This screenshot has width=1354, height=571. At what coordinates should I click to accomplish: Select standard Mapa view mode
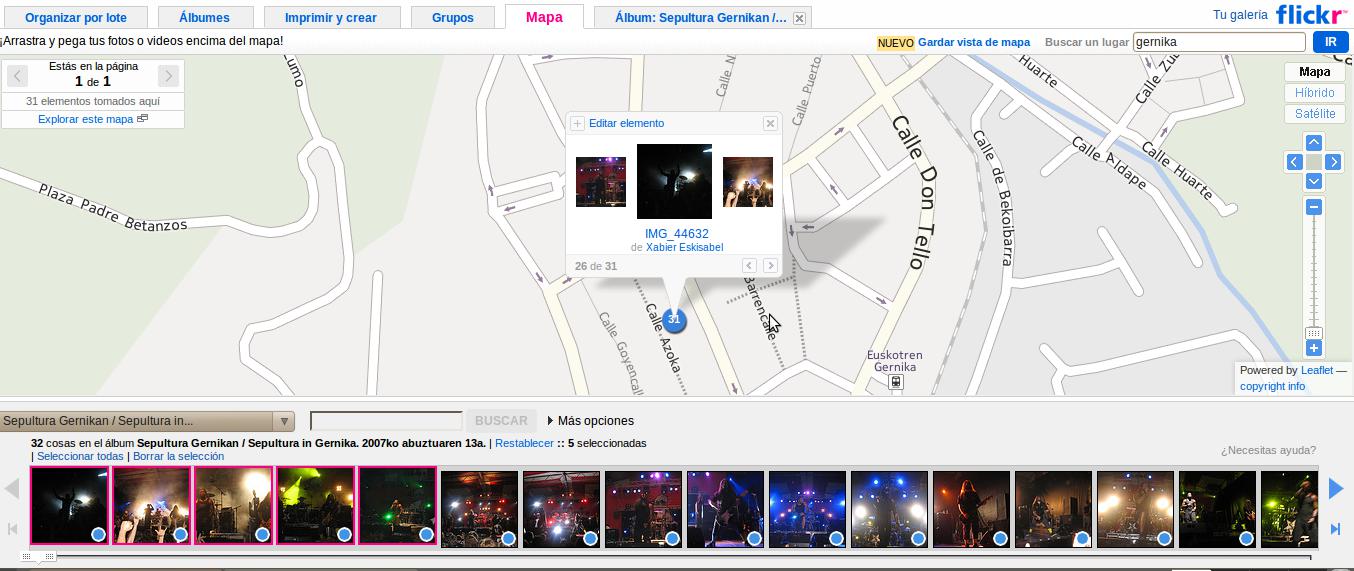(x=1314, y=72)
